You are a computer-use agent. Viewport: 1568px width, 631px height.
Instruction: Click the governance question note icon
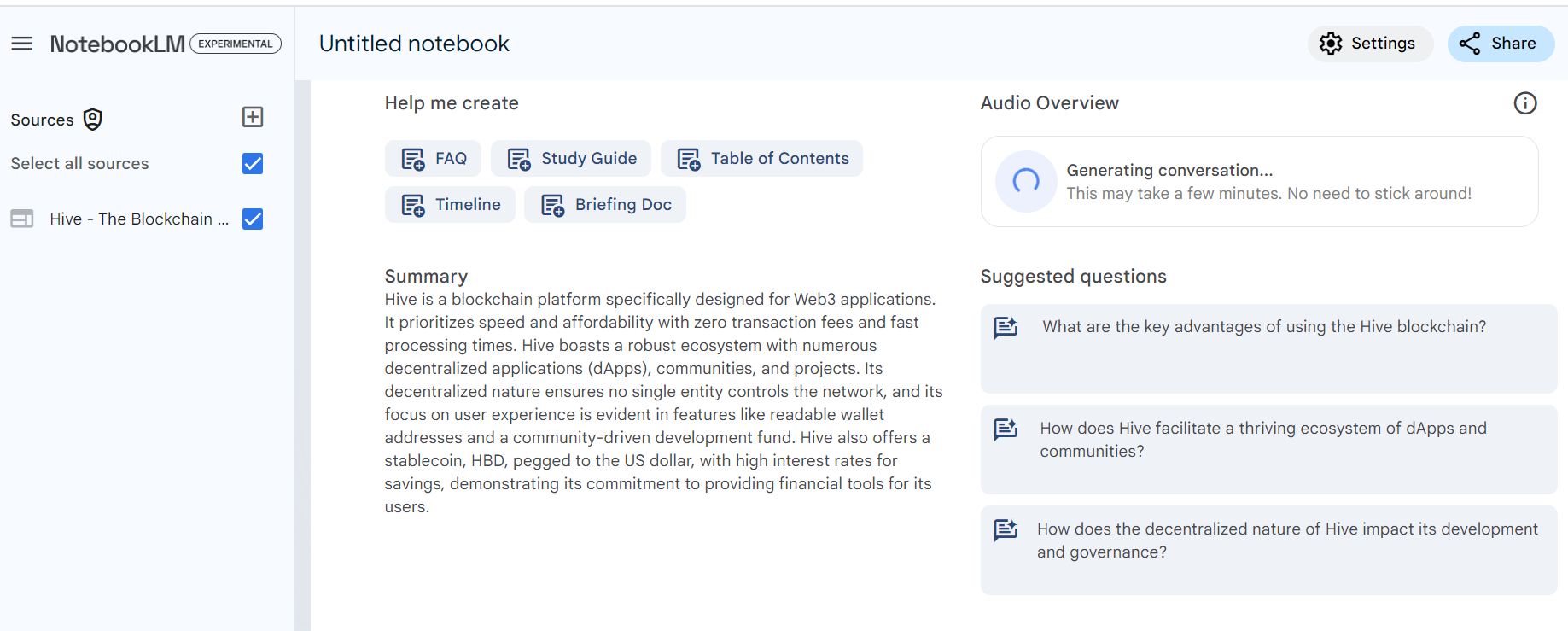point(1006,529)
